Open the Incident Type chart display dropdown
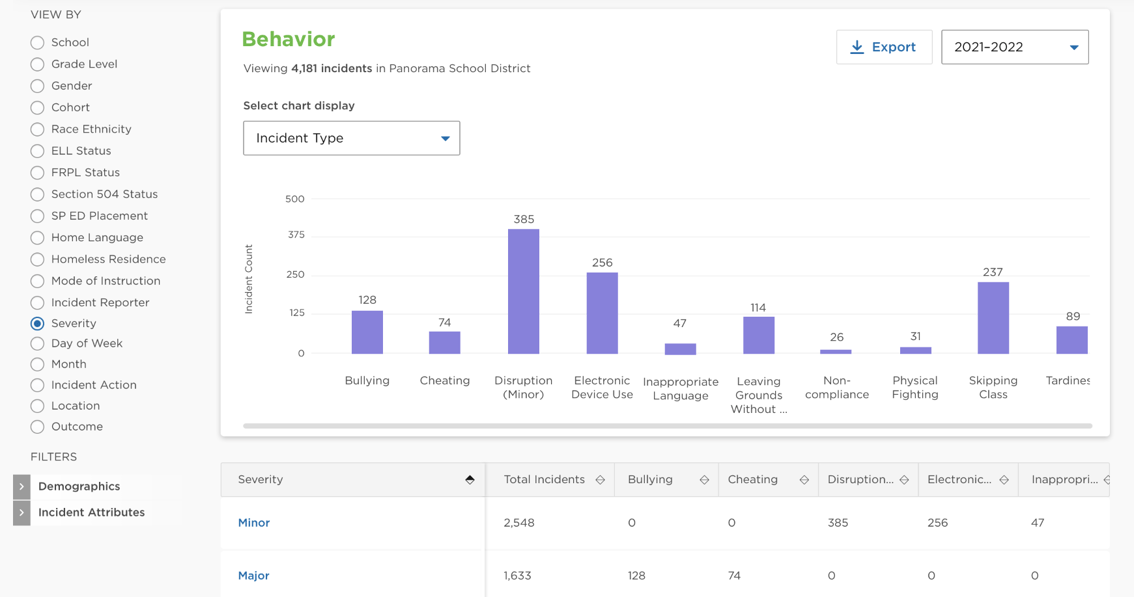 tap(351, 138)
